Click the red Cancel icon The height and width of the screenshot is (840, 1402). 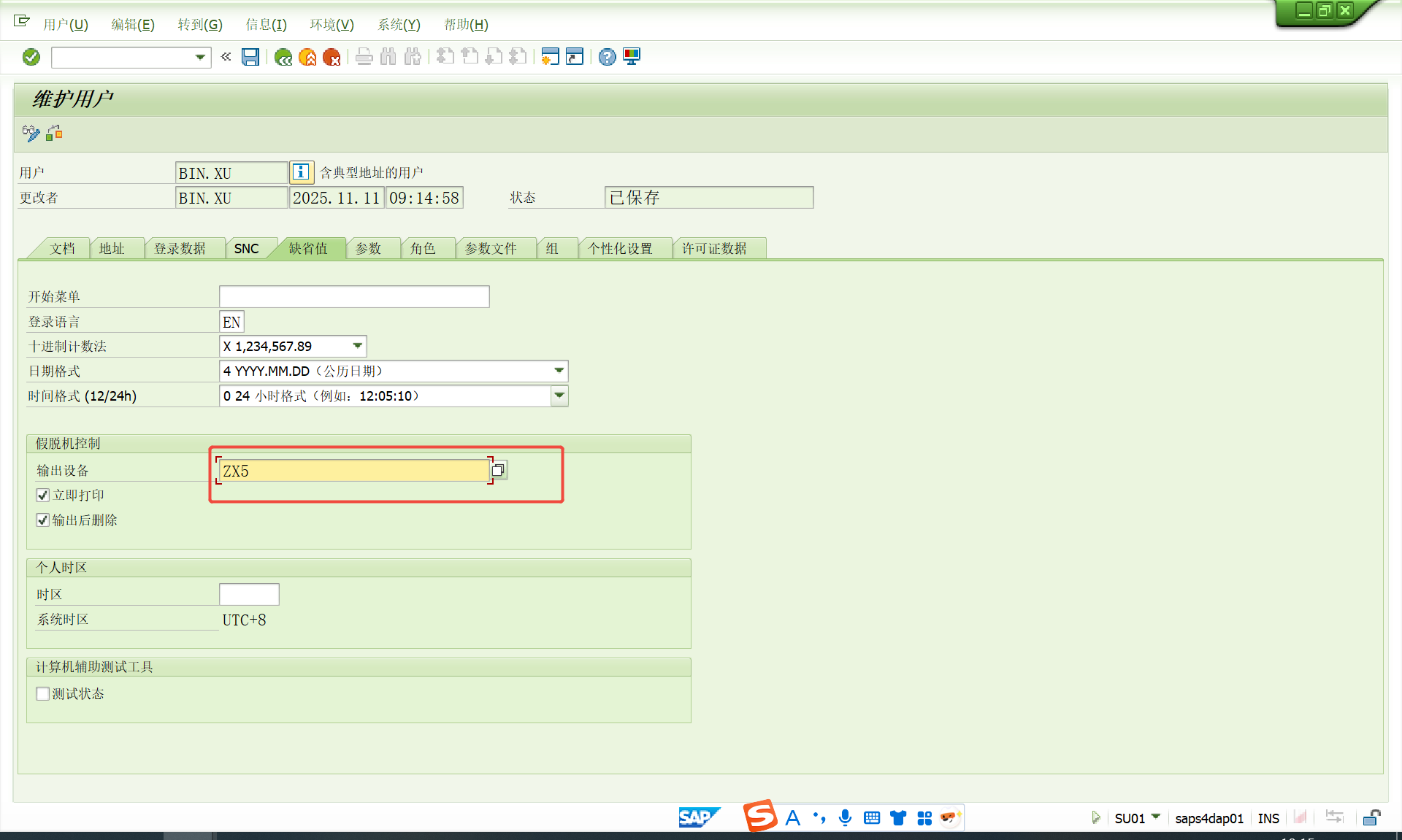click(x=332, y=57)
